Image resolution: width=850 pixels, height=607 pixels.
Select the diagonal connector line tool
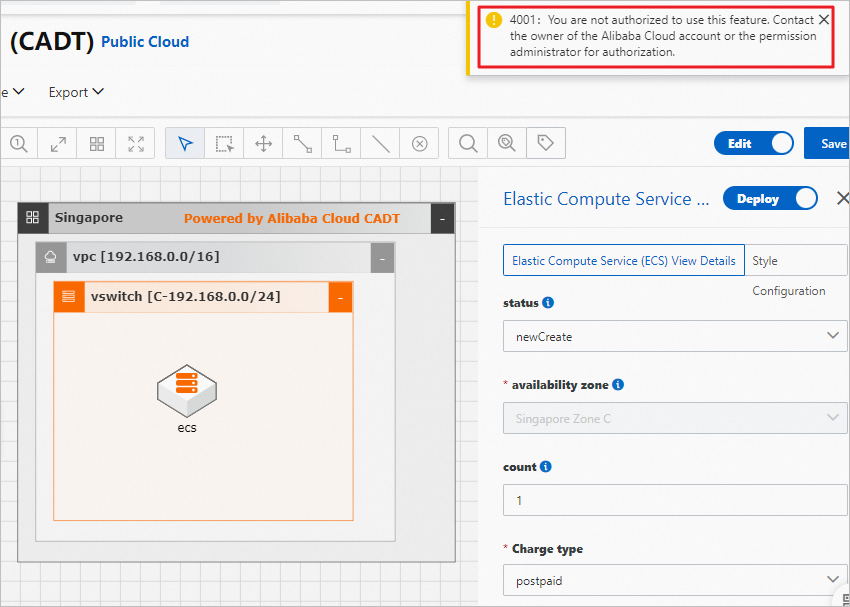302,144
